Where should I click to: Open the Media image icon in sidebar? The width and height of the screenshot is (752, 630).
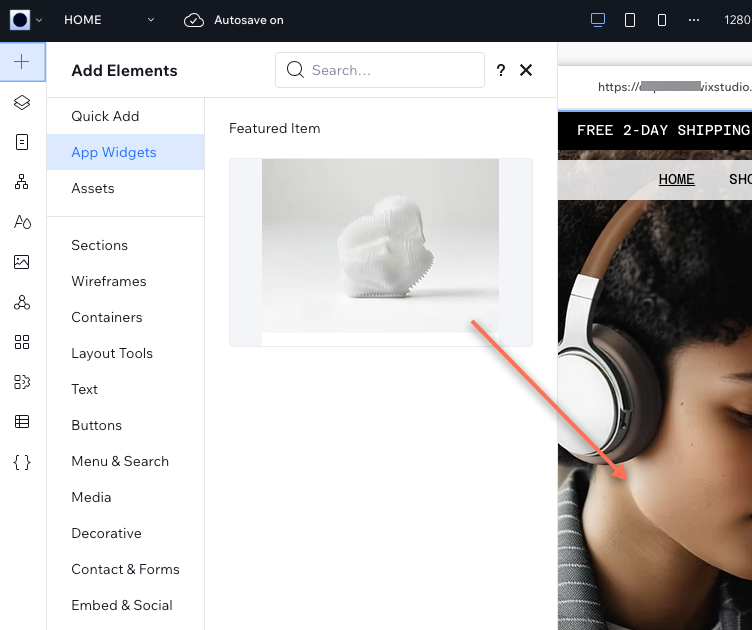click(22, 262)
